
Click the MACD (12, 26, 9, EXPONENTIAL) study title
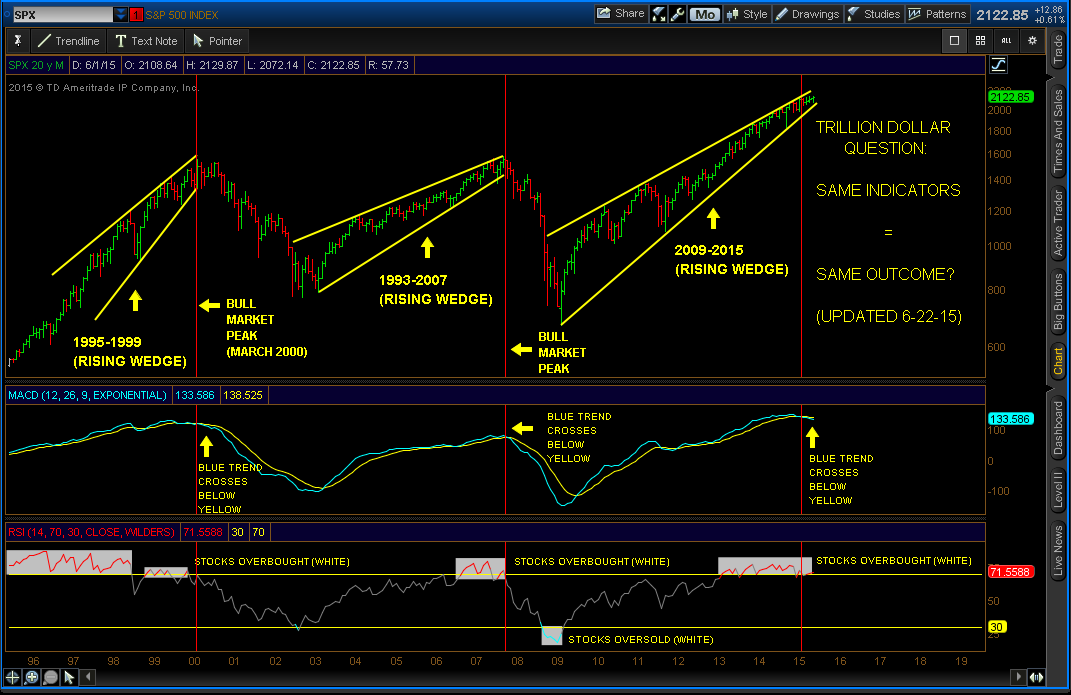click(87, 395)
